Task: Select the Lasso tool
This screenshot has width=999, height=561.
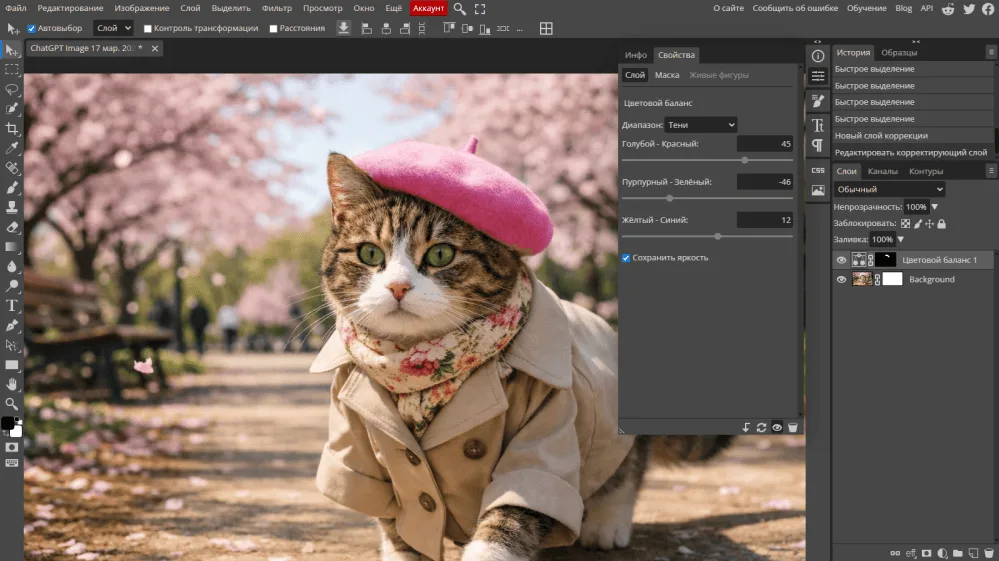Action: [x=12, y=89]
